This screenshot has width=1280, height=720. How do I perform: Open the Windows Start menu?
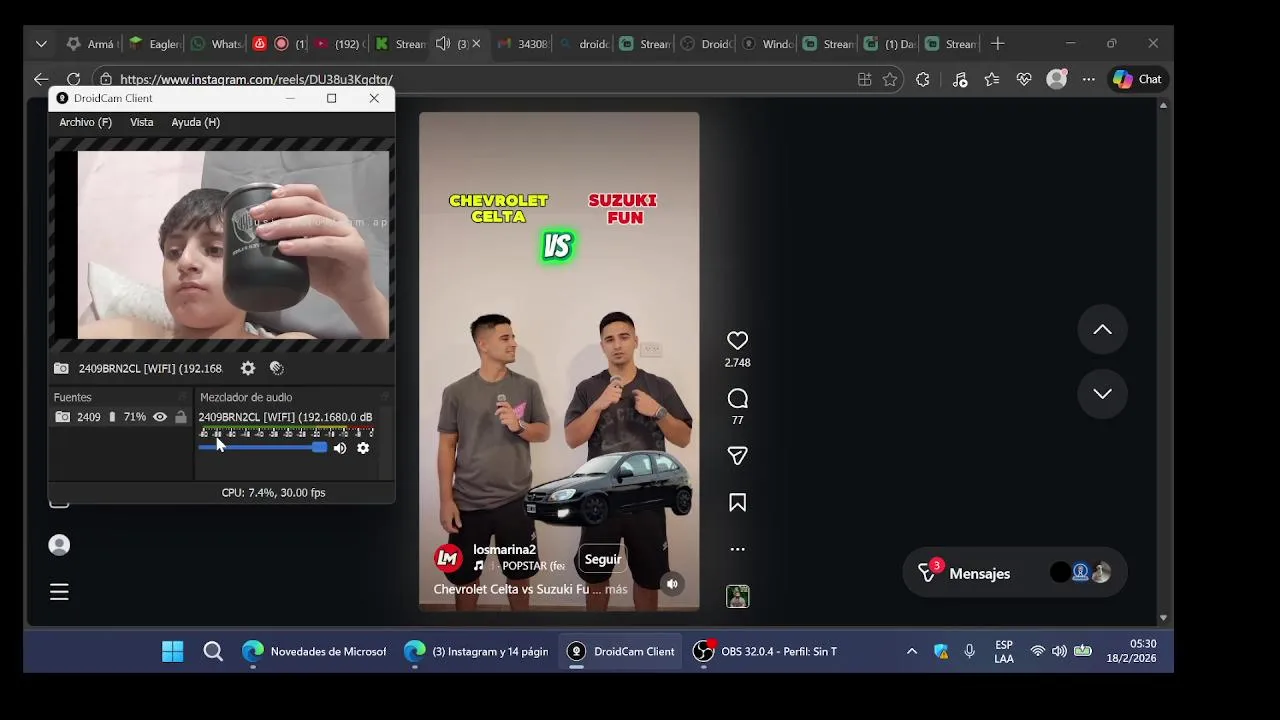(x=172, y=652)
